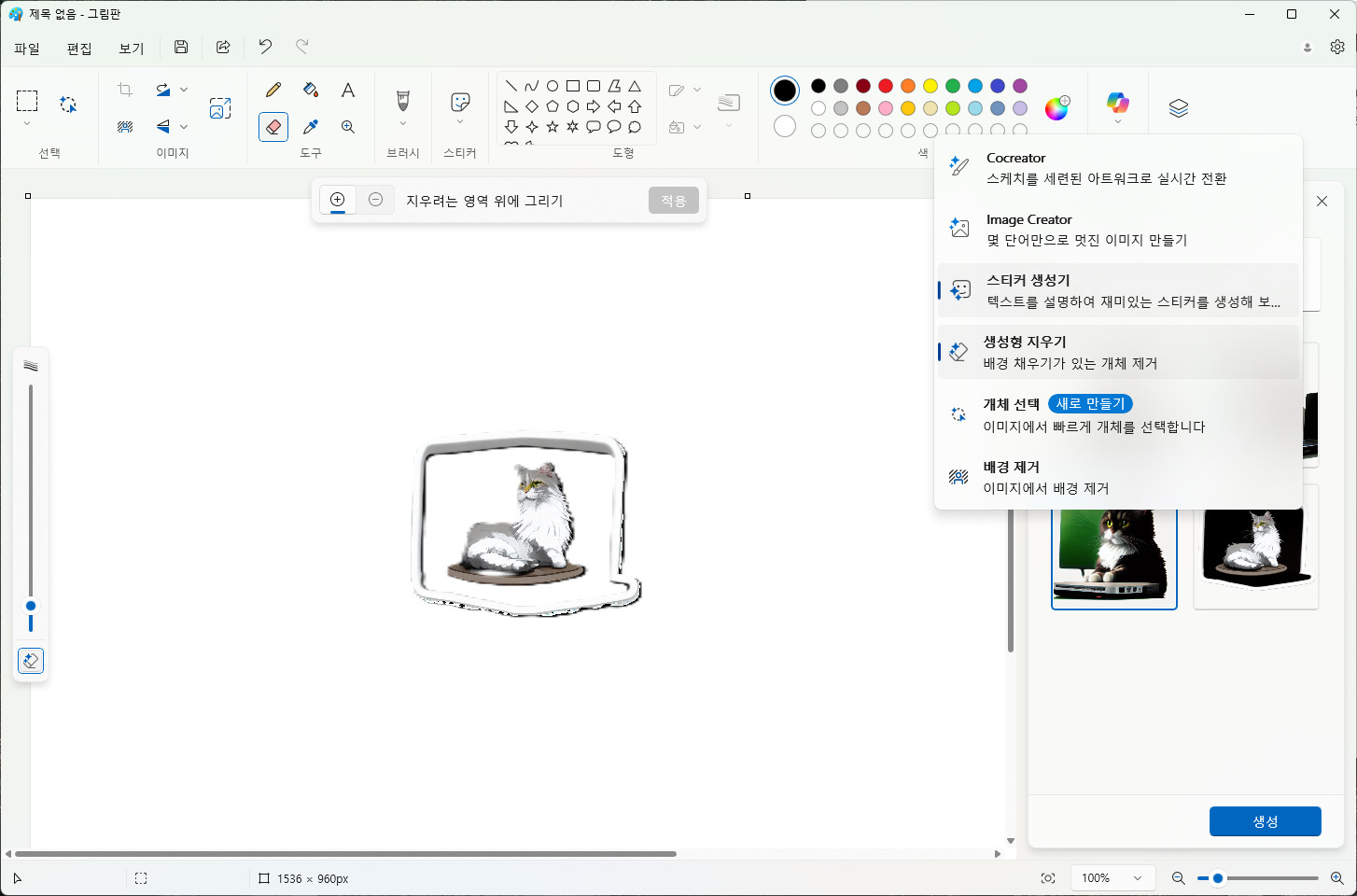This screenshot has width=1357, height=896.
Task: Select the Pencil tool
Action: [273, 90]
